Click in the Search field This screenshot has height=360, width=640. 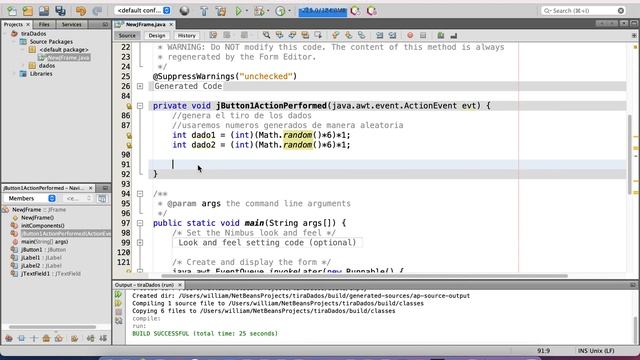(583, 11)
